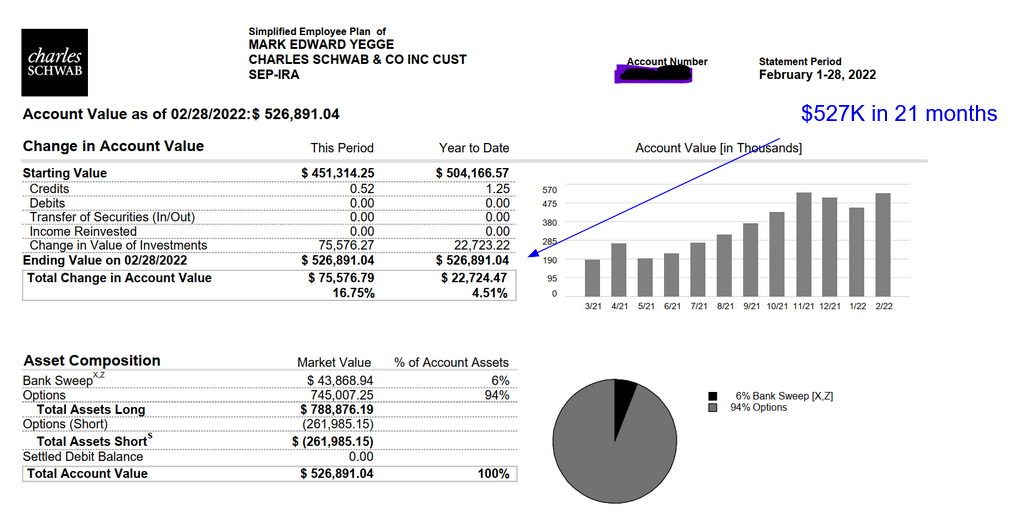Image resolution: width=1011 pixels, height=517 pixels.
Task: Click the Market Value column header
Action: [334, 363]
